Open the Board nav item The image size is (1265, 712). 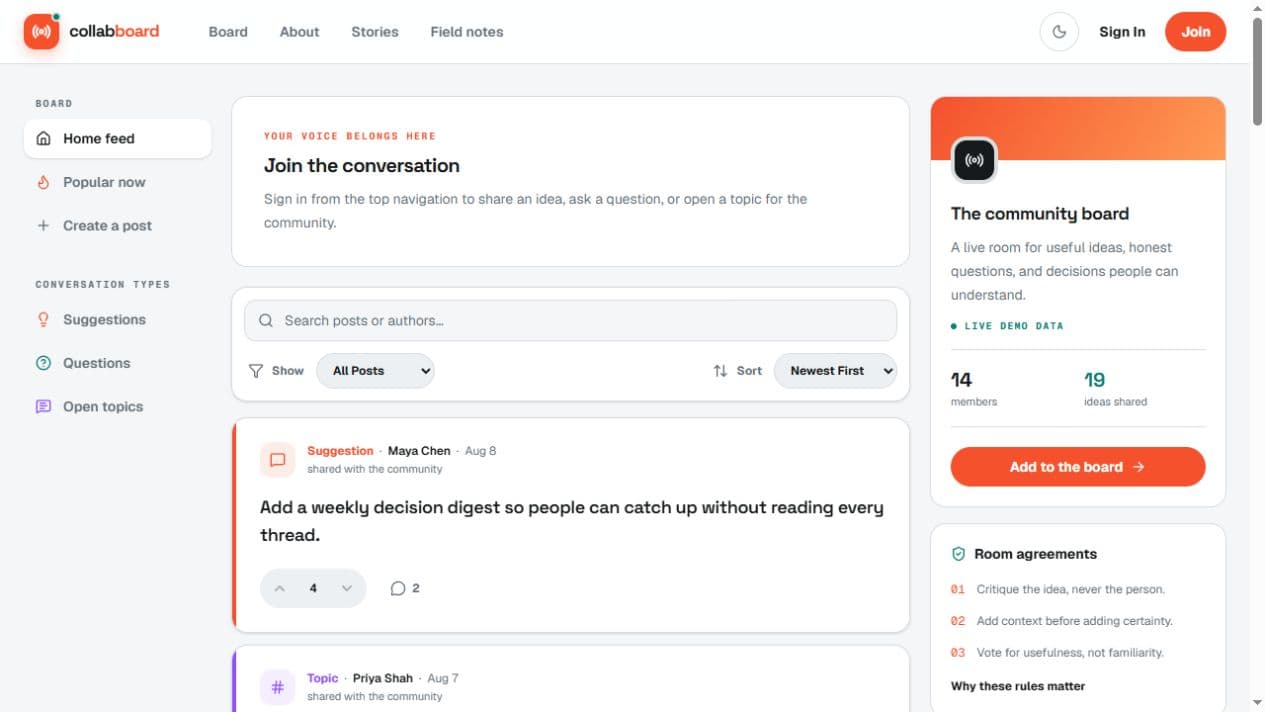(228, 32)
